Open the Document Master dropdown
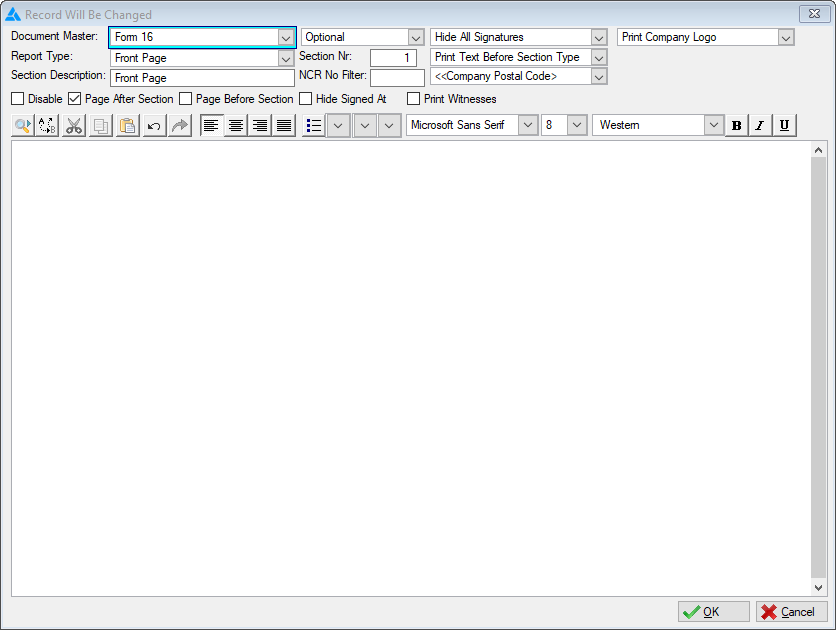836x630 pixels. [x=285, y=38]
